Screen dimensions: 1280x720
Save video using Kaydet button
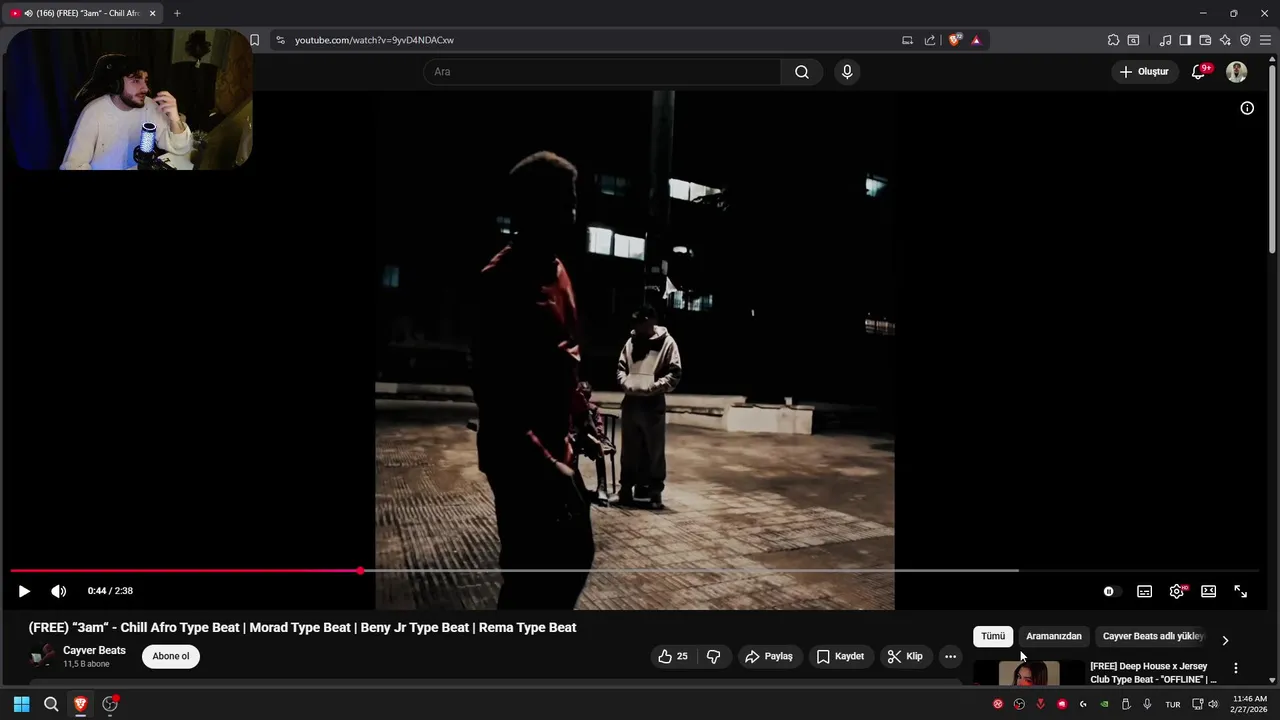click(840, 656)
